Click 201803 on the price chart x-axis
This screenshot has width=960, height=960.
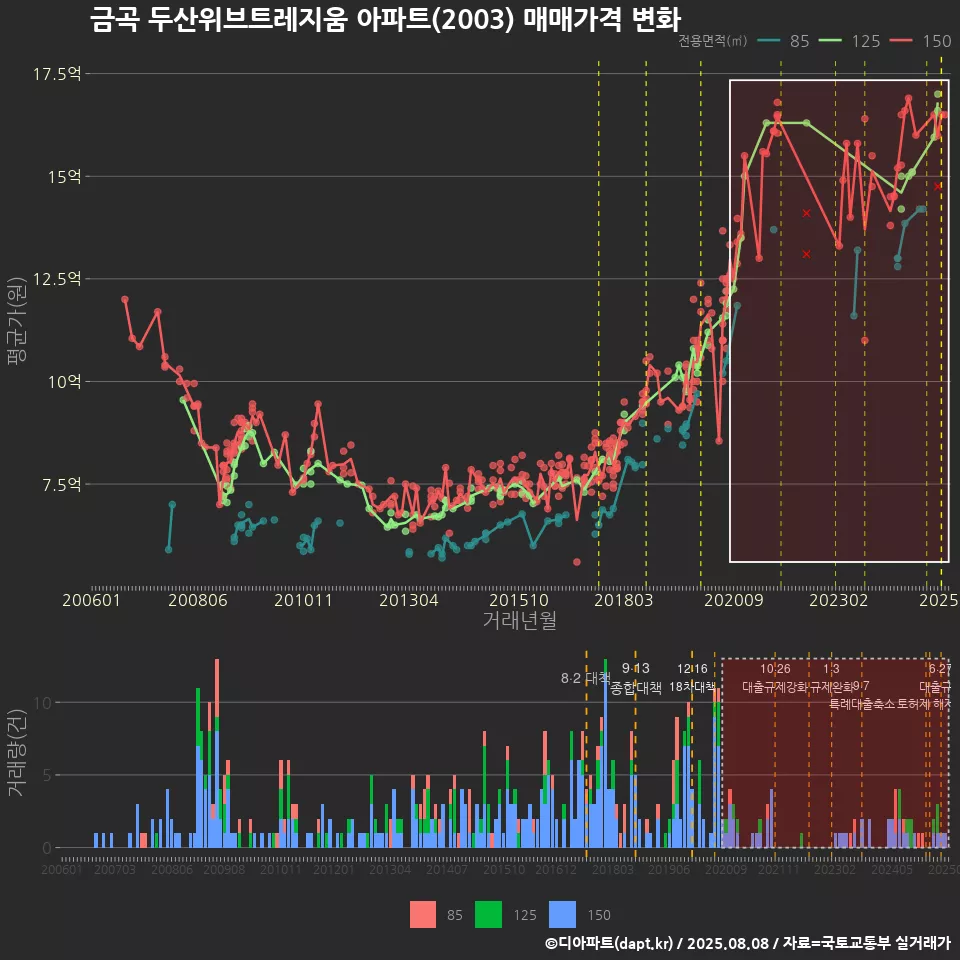click(623, 600)
